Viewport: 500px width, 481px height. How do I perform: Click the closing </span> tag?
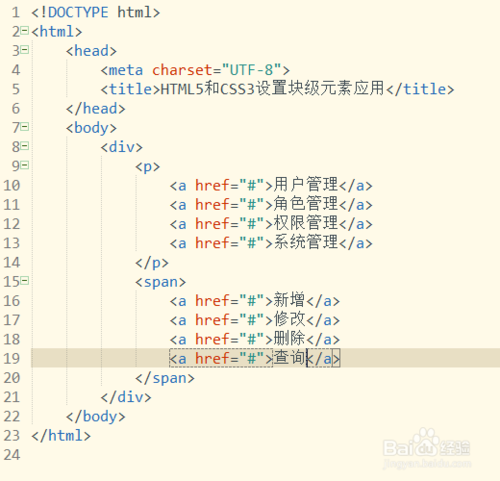click(165, 378)
